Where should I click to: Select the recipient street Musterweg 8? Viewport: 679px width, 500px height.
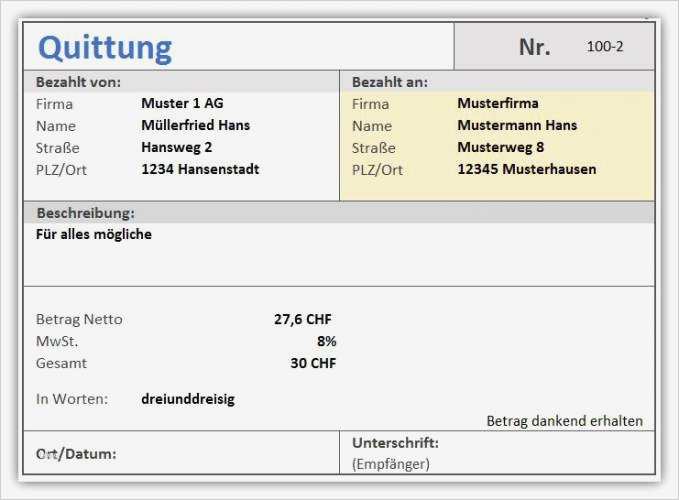pos(501,147)
